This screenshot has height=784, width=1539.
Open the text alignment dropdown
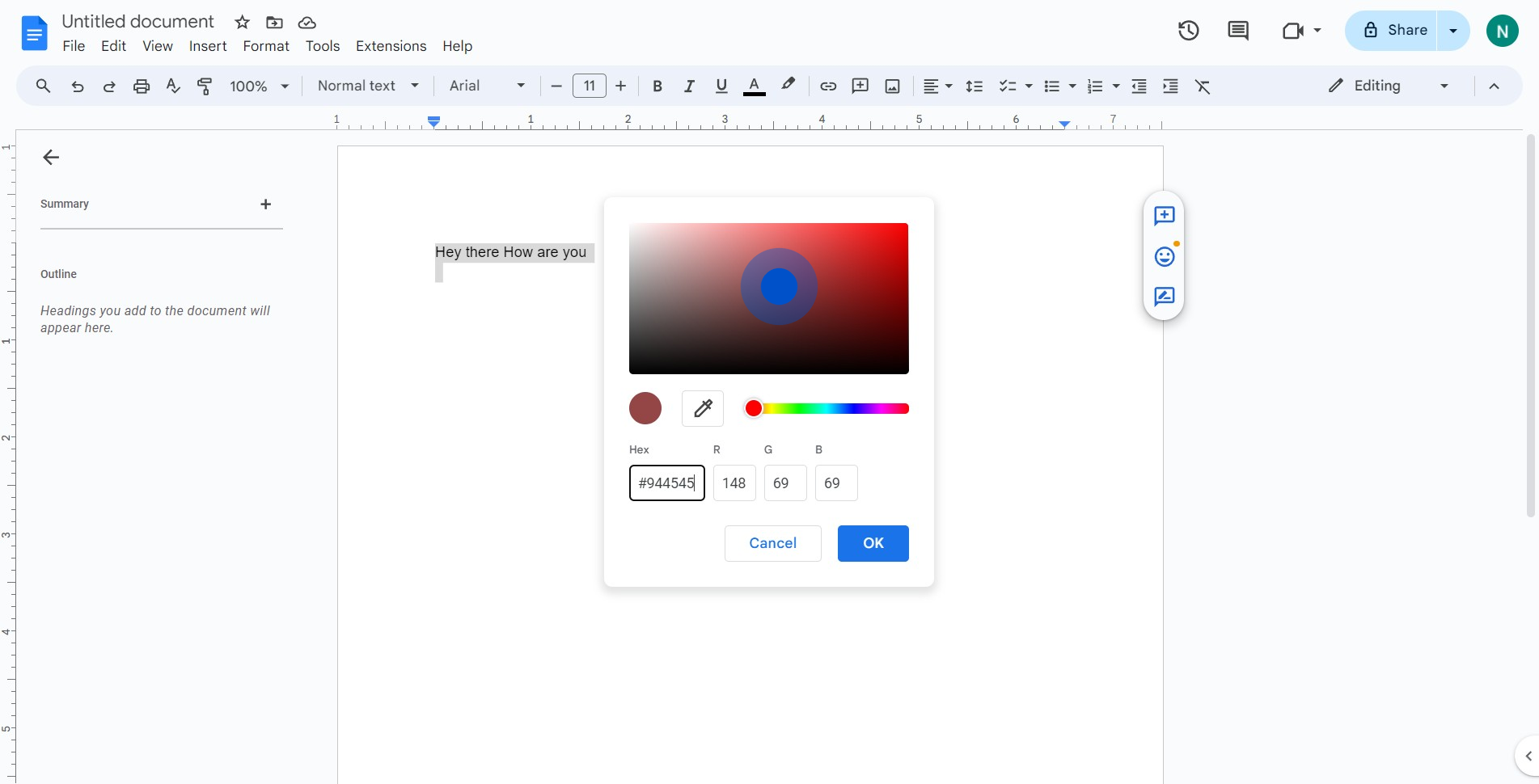938,86
